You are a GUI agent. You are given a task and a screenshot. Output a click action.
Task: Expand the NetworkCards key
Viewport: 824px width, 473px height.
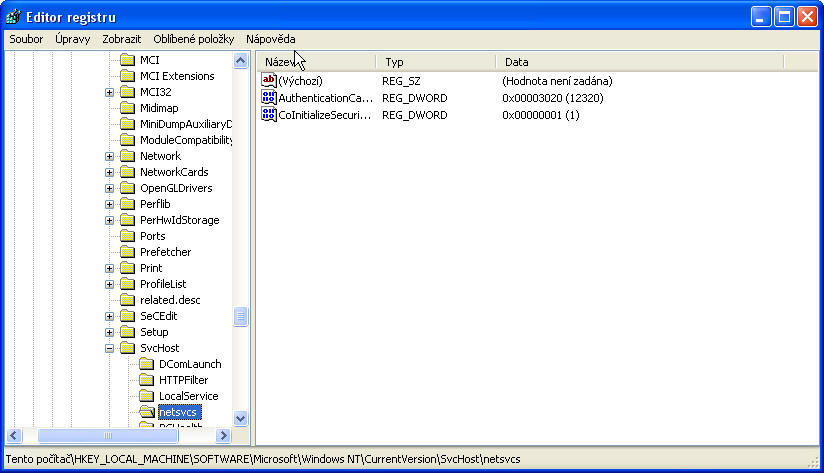(x=109, y=172)
